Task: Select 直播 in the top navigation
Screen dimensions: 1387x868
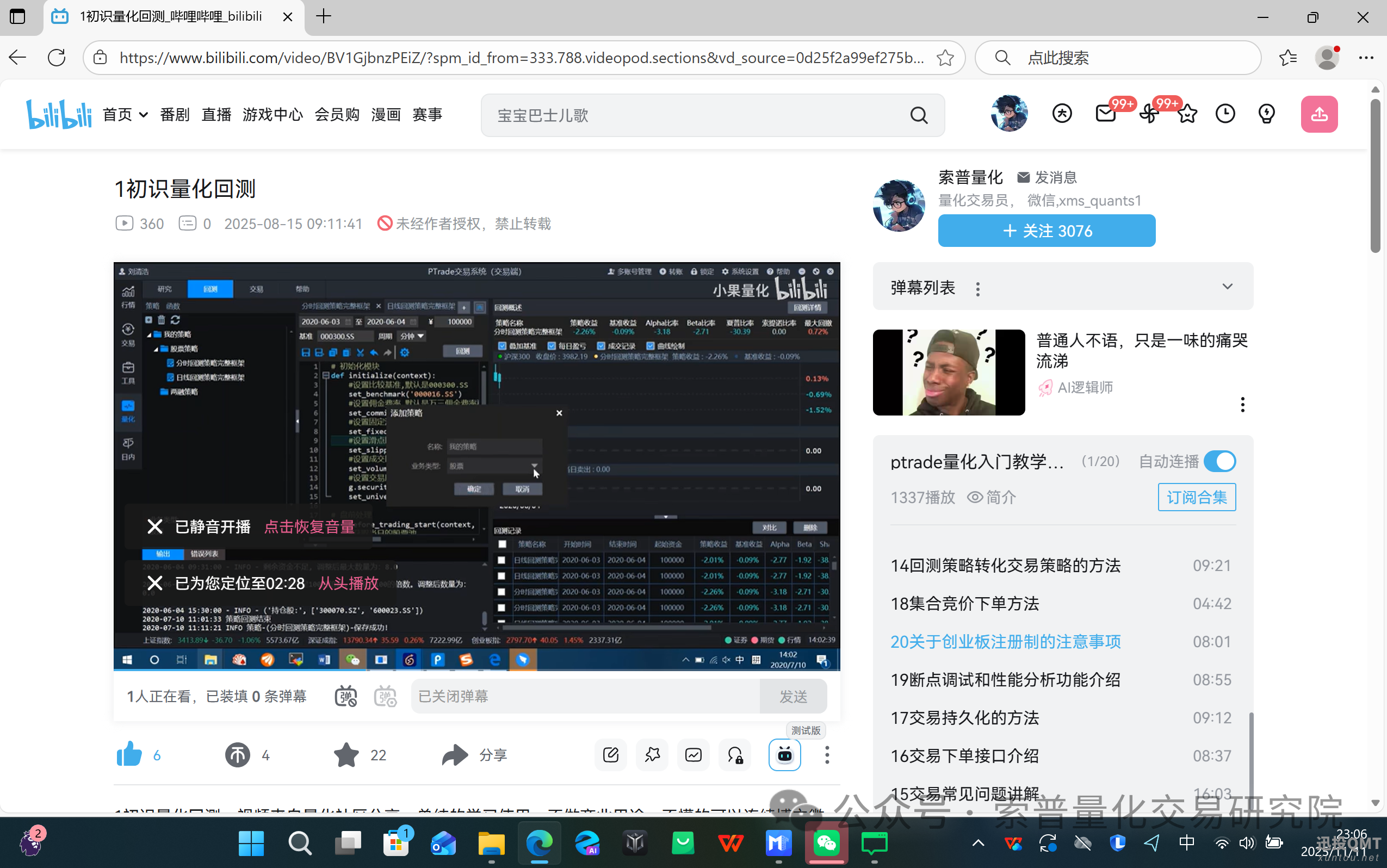Action: pyautogui.click(x=216, y=114)
